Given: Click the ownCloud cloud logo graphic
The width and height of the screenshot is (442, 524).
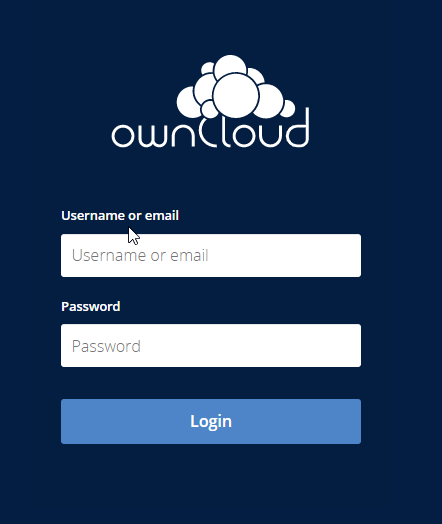Looking at the screenshot, I should tap(236, 87).
